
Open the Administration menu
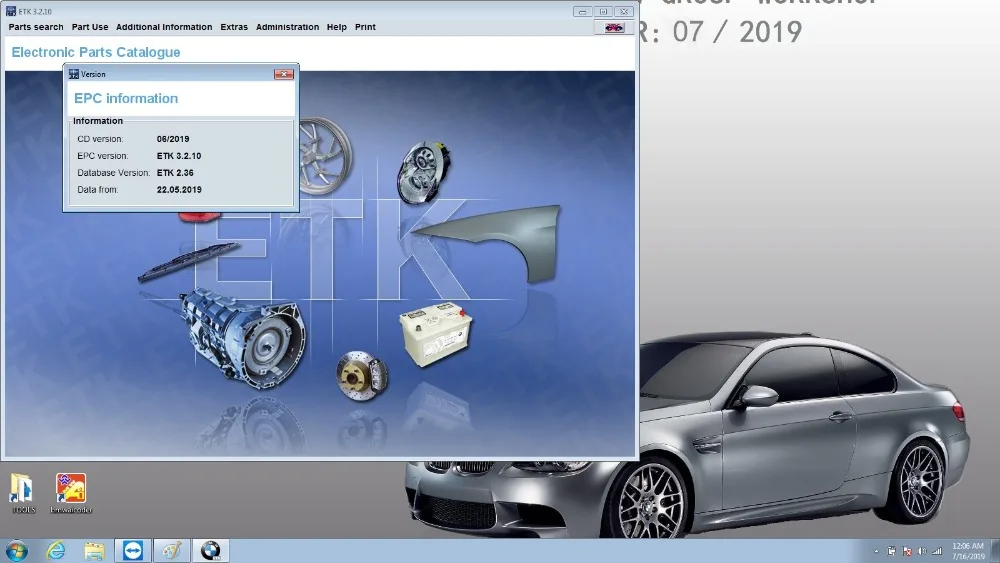point(287,27)
